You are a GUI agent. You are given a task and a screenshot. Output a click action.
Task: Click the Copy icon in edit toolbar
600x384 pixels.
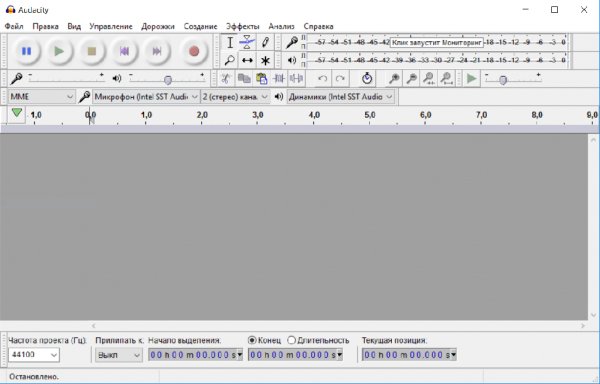click(x=244, y=79)
